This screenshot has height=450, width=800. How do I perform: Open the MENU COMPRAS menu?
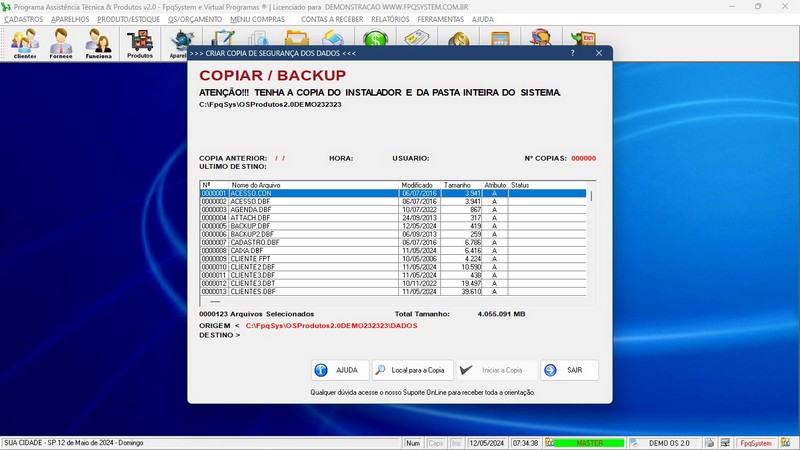tap(257, 19)
